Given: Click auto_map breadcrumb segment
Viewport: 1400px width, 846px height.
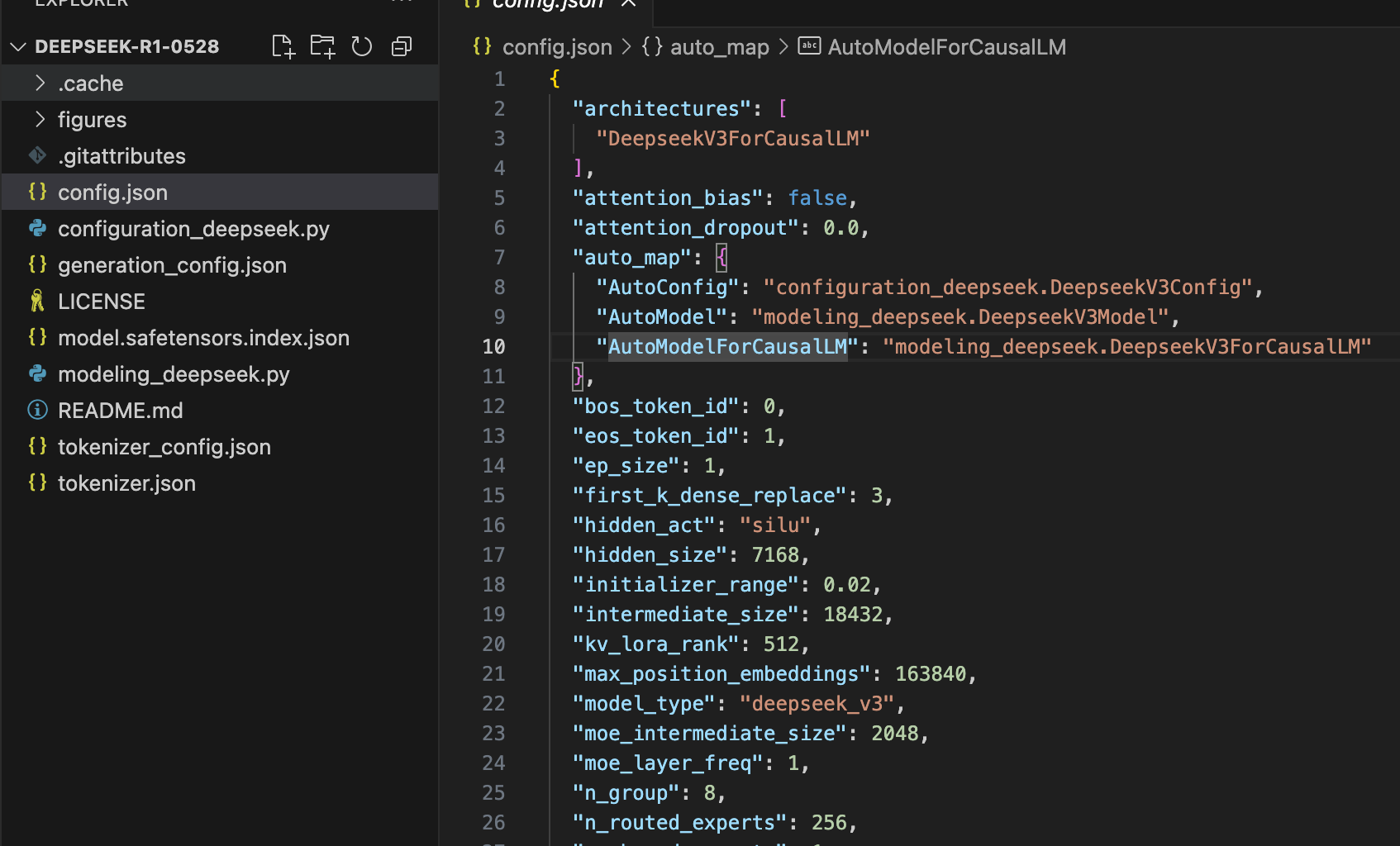Looking at the screenshot, I should 719,47.
